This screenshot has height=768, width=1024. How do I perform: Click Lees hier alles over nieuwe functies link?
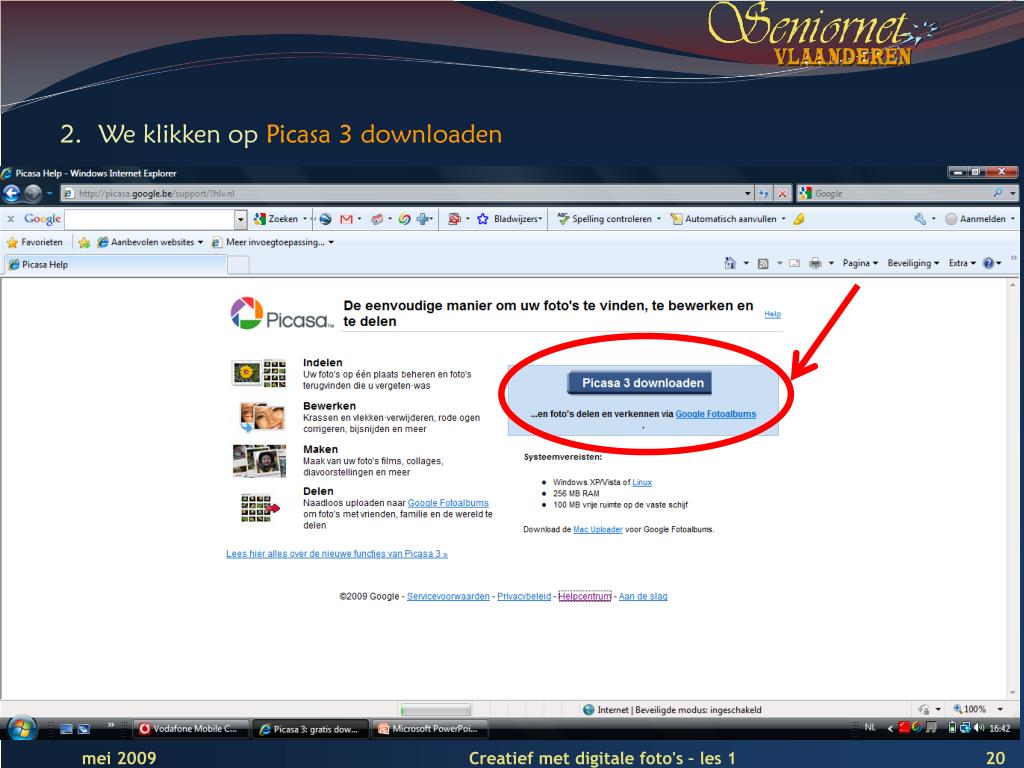(x=337, y=554)
